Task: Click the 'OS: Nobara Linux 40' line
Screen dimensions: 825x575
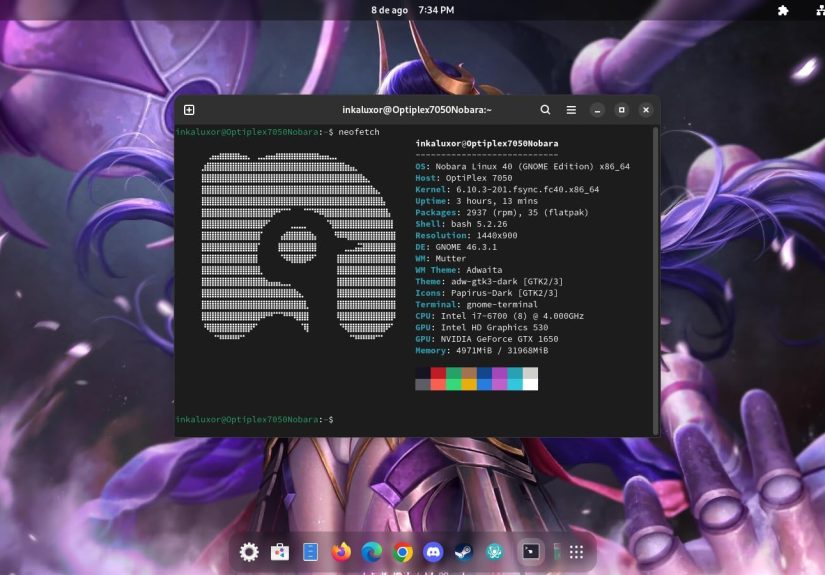Action: pyautogui.click(x=522, y=166)
